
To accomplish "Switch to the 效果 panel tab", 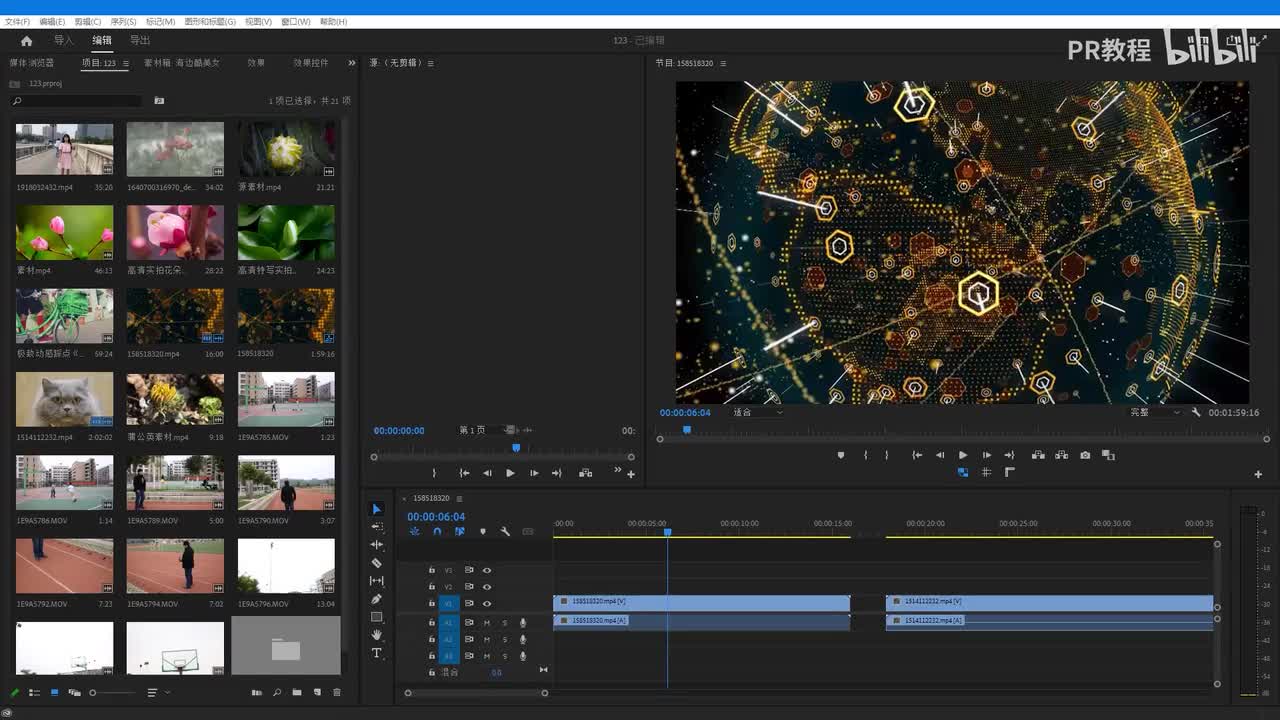I will click(x=256, y=63).
